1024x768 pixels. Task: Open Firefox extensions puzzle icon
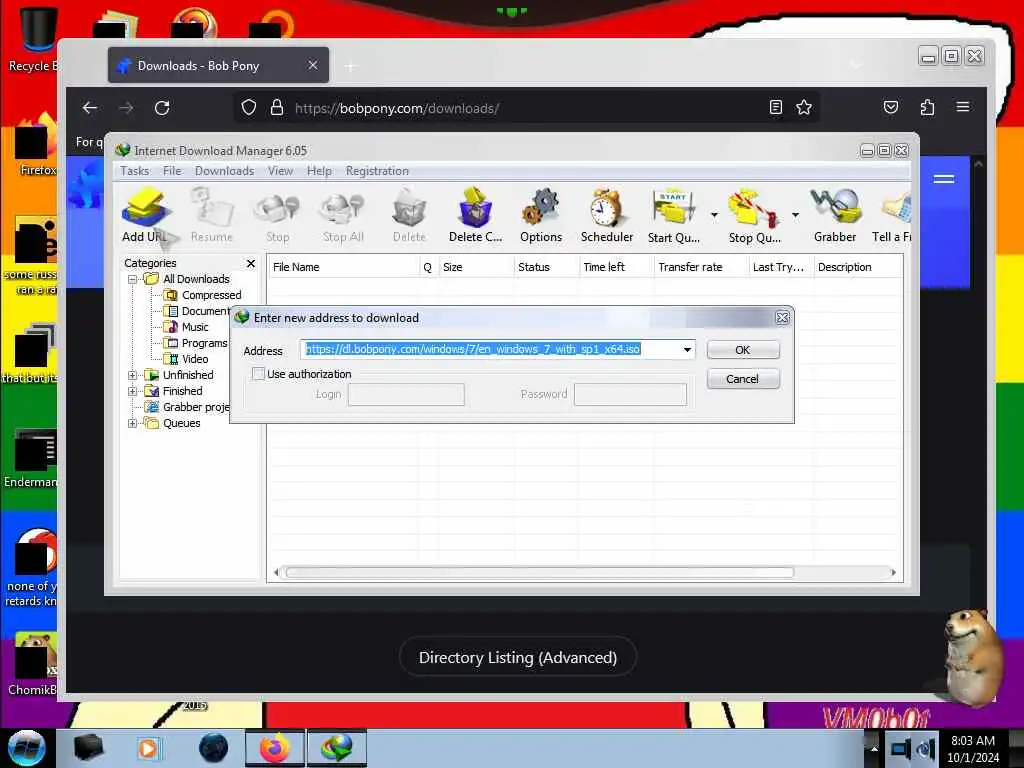pyautogui.click(x=927, y=107)
